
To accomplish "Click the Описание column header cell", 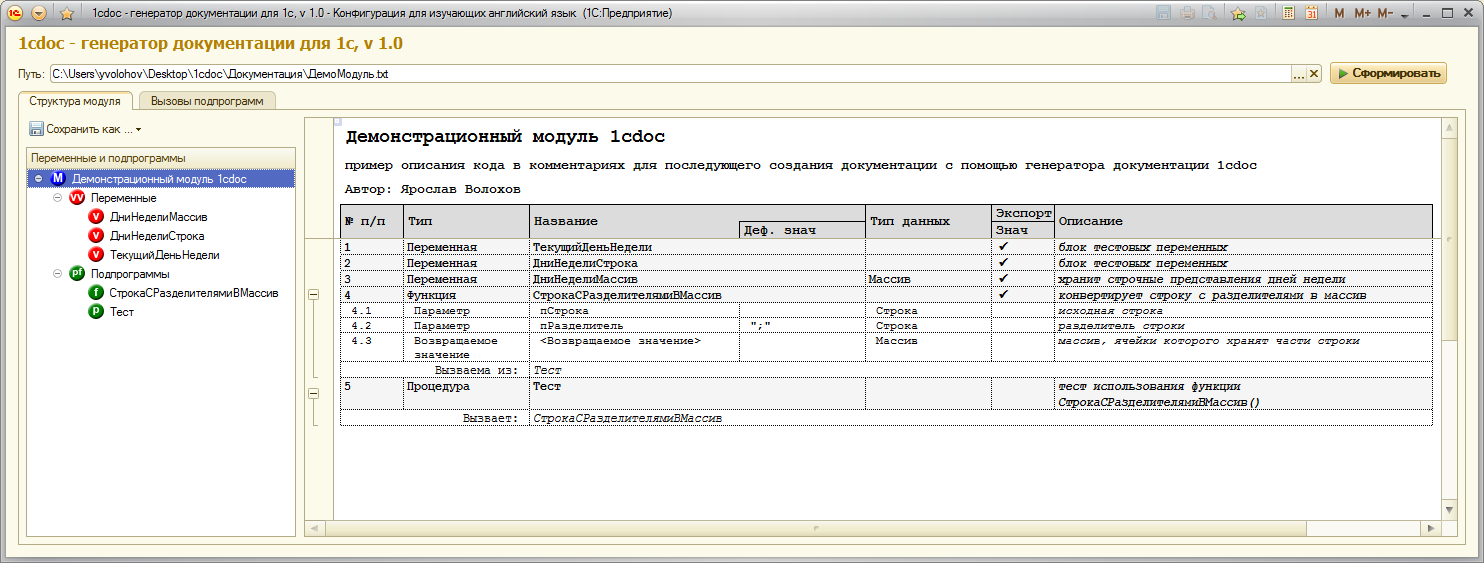I will 1243,222.
